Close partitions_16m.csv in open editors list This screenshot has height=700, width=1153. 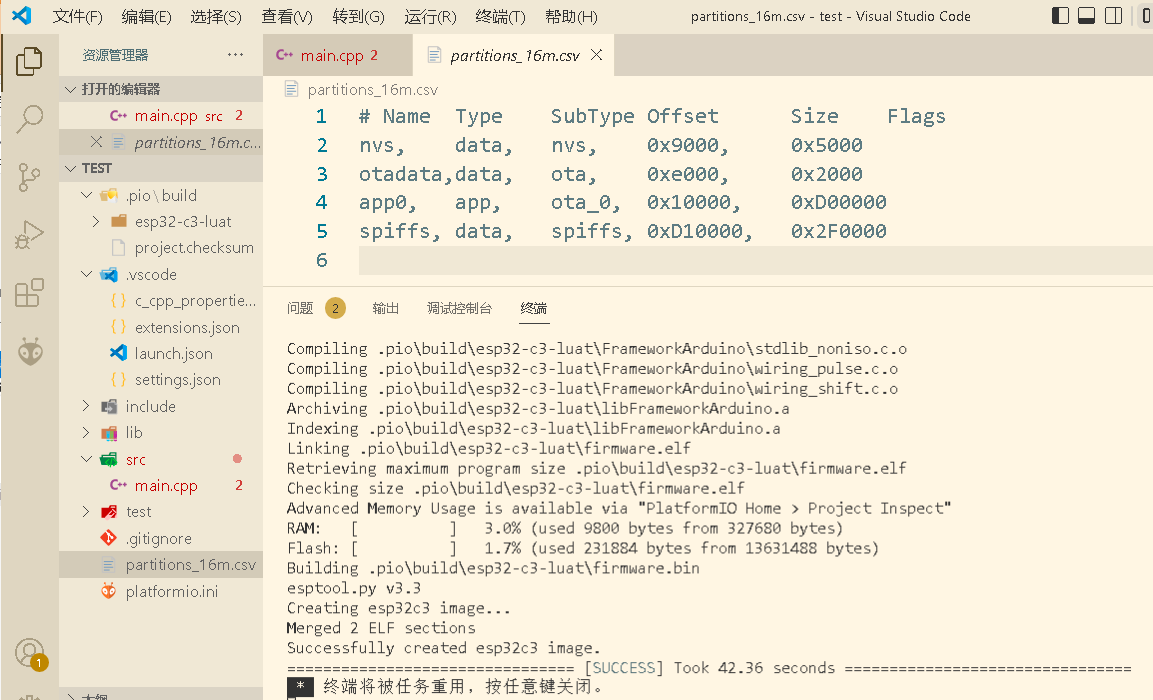click(96, 142)
